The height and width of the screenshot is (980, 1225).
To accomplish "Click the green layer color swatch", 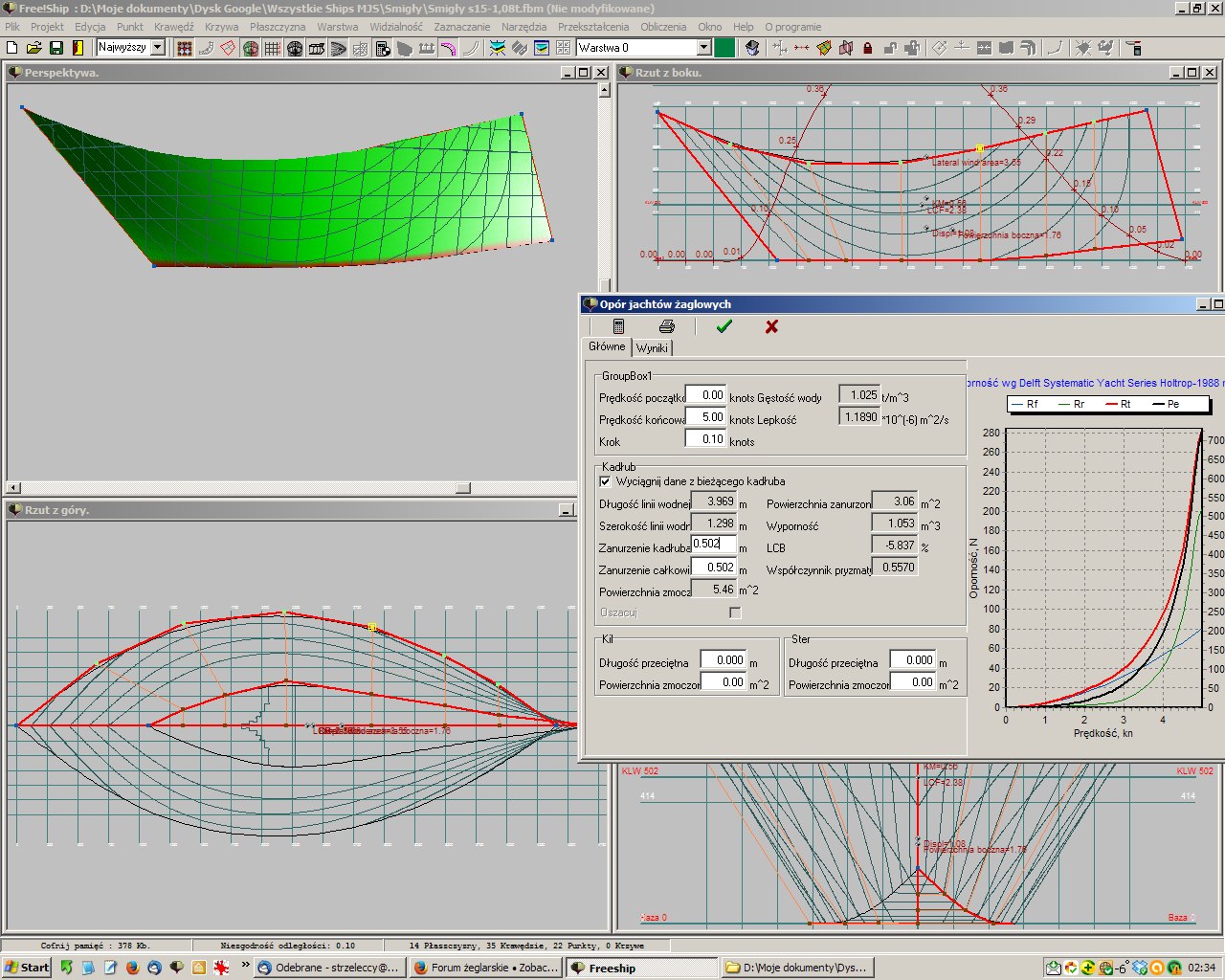I will pyautogui.click(x=724, y=47).
